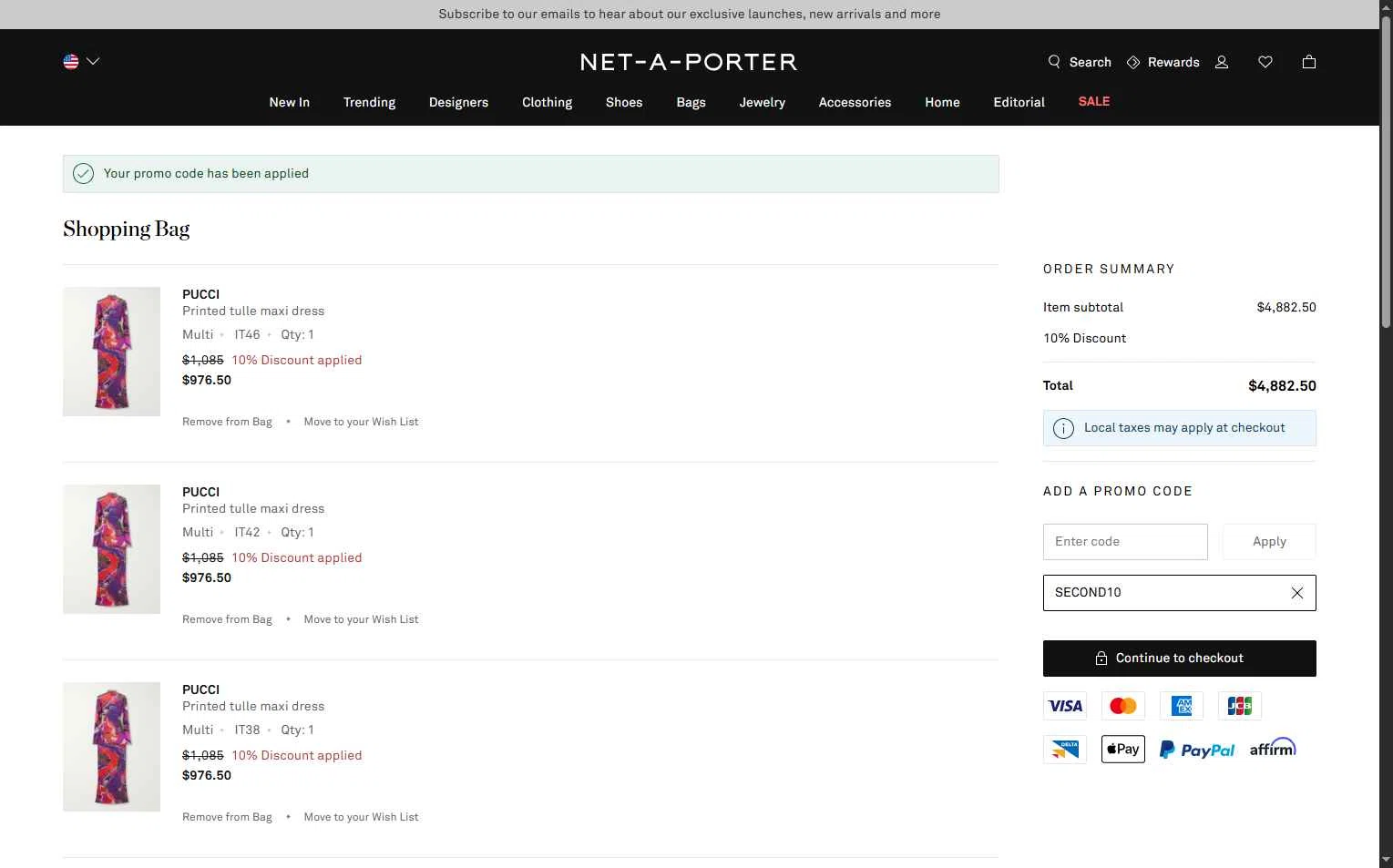Open the Designers menu
Viewport: 1393px width, 868px height.
point(458,102)
